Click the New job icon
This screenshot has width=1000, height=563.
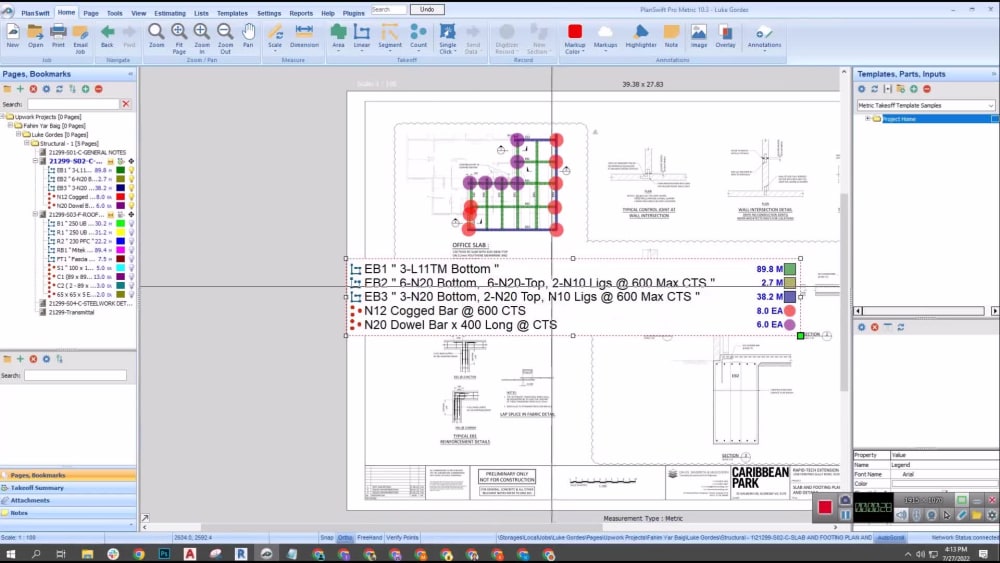tap(13, 36)
